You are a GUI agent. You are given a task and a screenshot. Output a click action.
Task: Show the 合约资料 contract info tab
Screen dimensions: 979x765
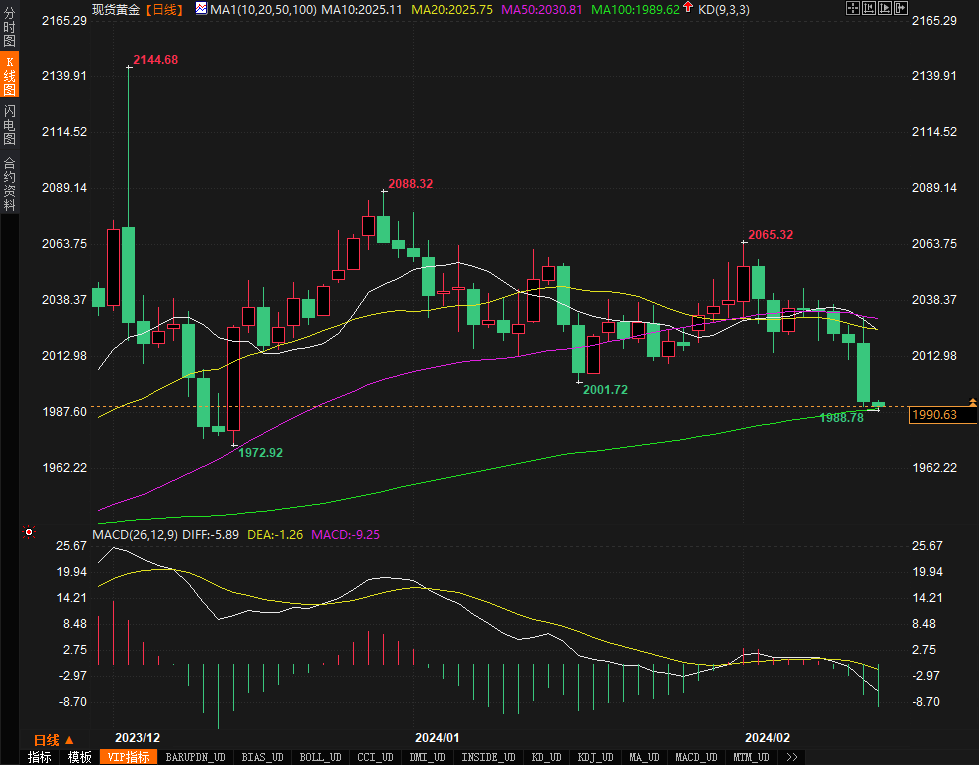10,184
